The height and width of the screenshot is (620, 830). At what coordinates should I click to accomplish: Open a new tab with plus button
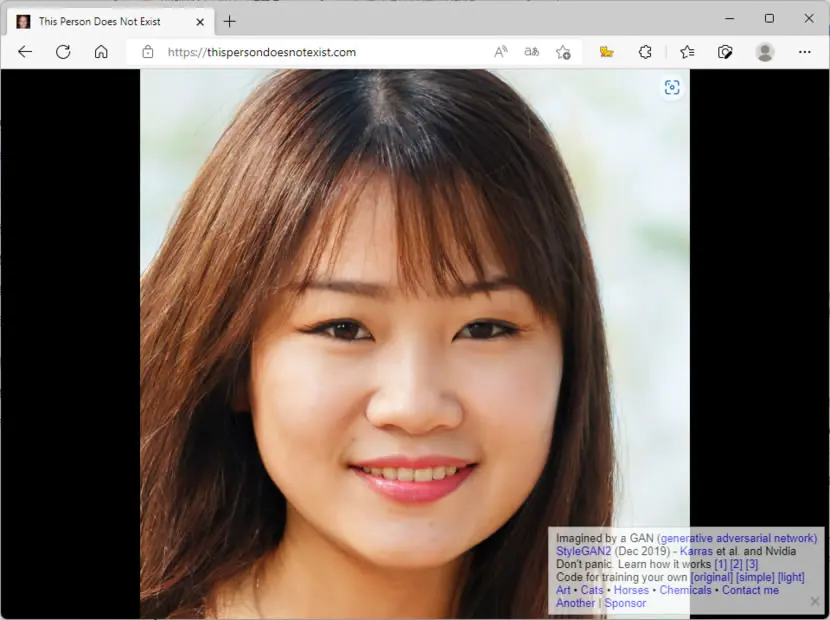230,22
